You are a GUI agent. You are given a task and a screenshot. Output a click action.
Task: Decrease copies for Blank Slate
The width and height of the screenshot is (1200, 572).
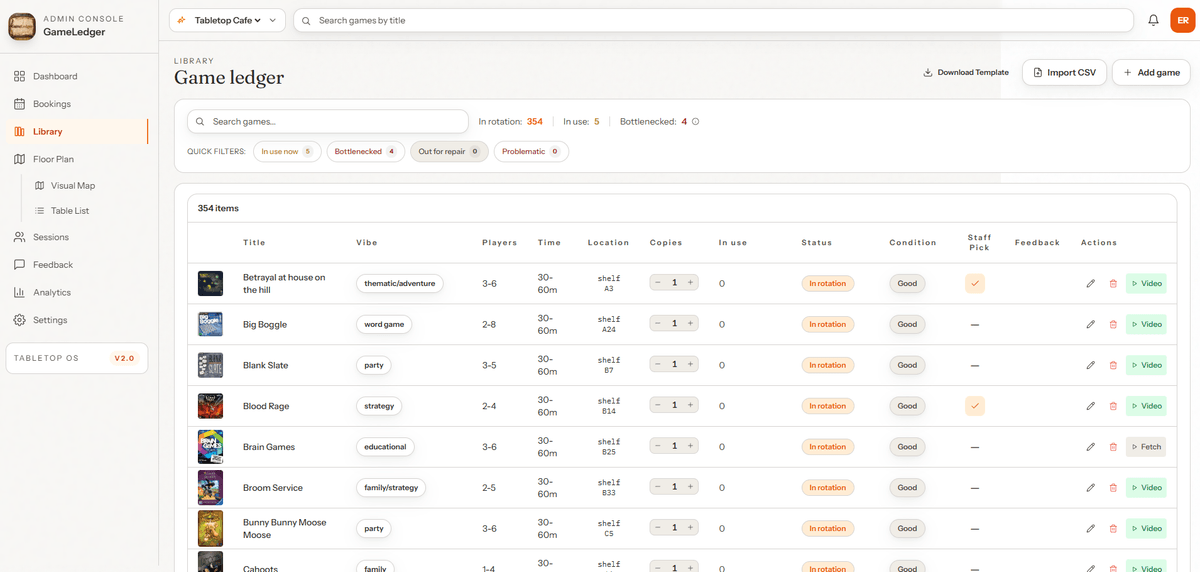657,365
